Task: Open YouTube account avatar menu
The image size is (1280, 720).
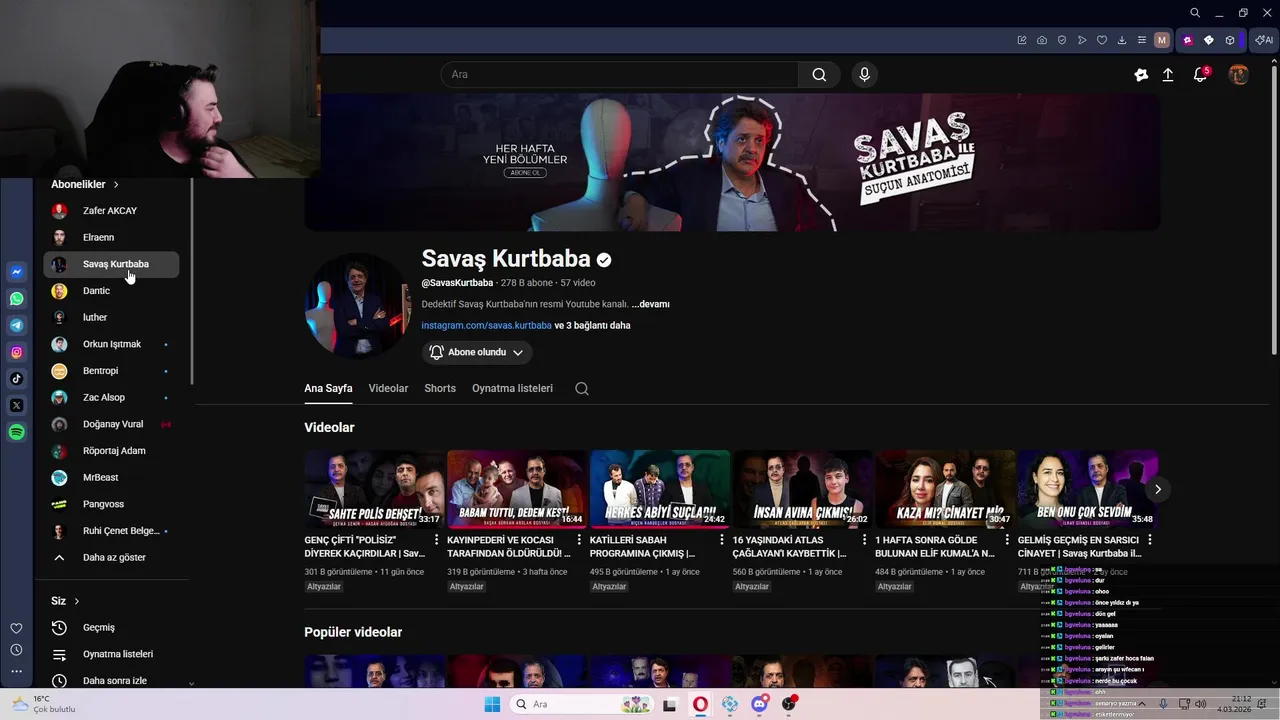Action: coord(1238,75)
